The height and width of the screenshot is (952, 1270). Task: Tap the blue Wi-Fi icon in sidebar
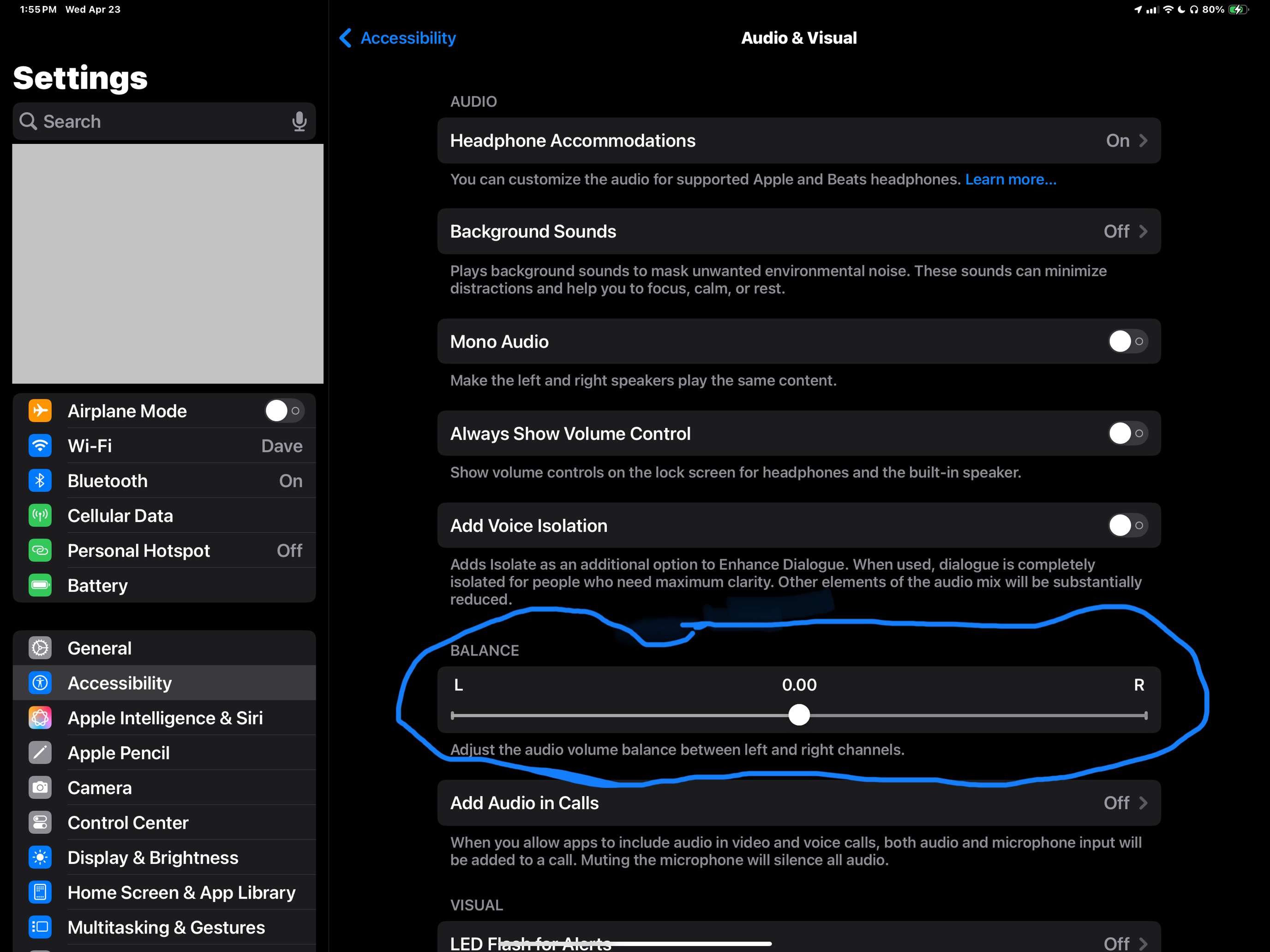(x=40, y=446)
